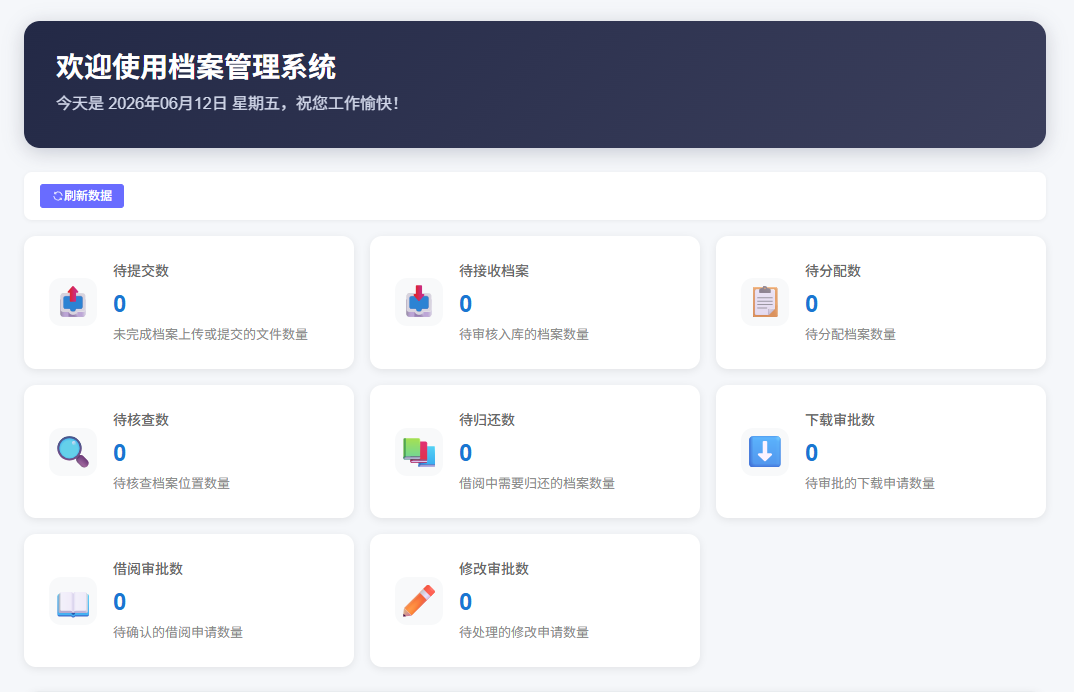Click the books icon for 待归还数
Screen dimensions: 1074x692
[419, 452]
